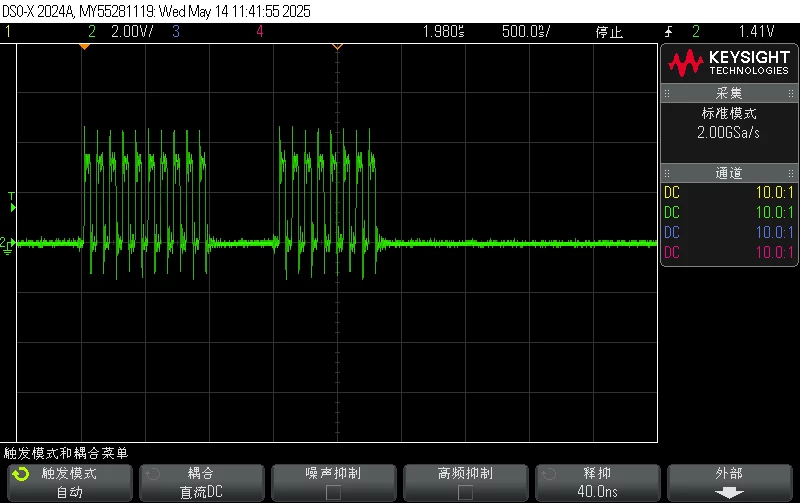Click the down arrow on the 外部 softkey
This screenshot has height=503, width=800.
click(729, 492)
